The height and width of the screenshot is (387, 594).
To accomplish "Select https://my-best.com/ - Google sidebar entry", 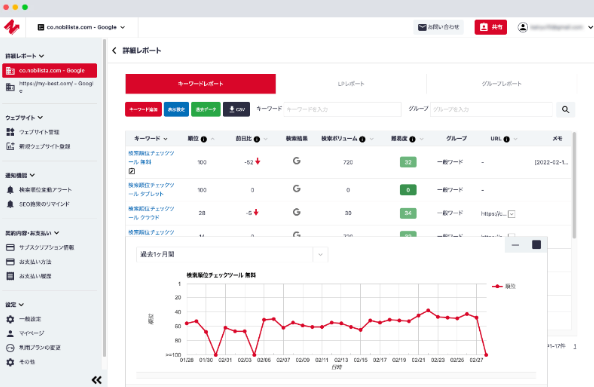I will pos(50,87).
